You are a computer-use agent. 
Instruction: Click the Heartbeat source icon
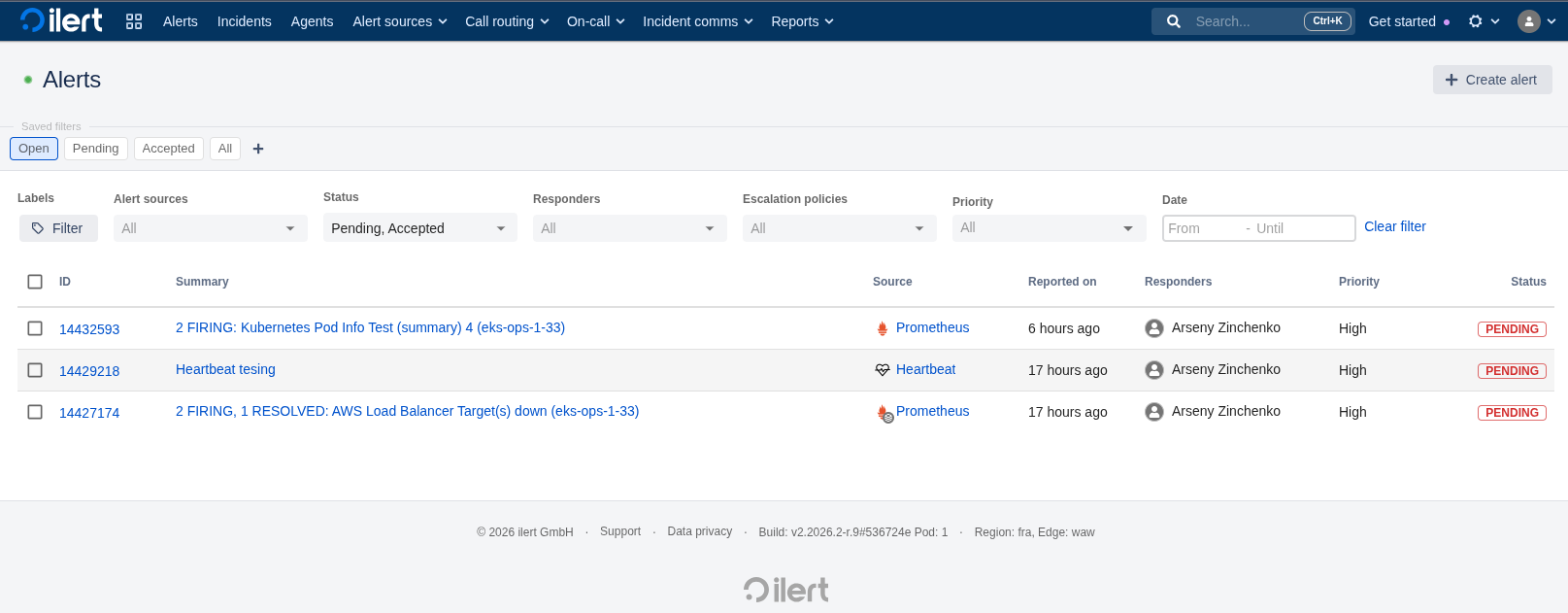coord(883,370)
